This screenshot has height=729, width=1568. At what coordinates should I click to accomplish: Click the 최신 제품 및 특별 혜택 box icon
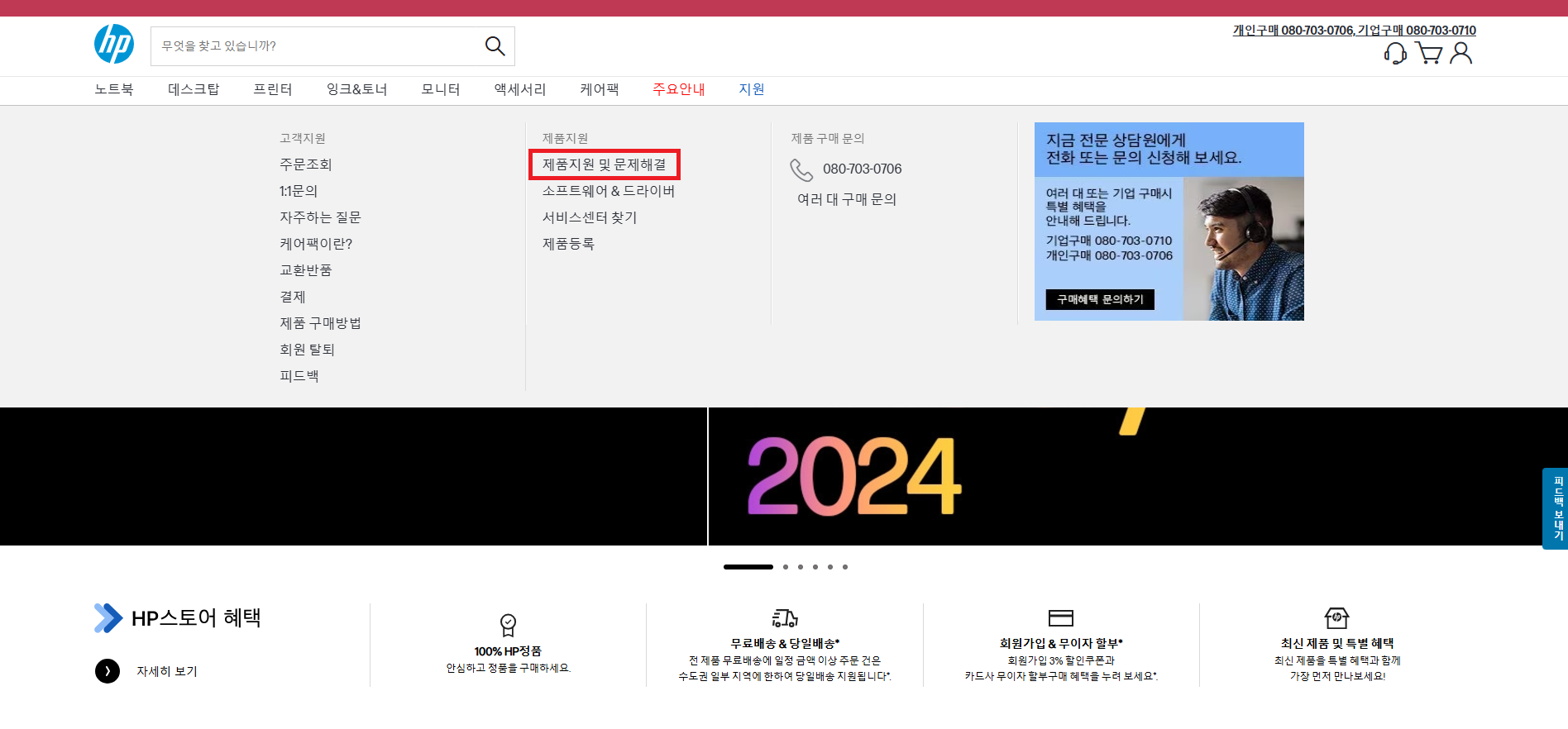coord(1337,617)
